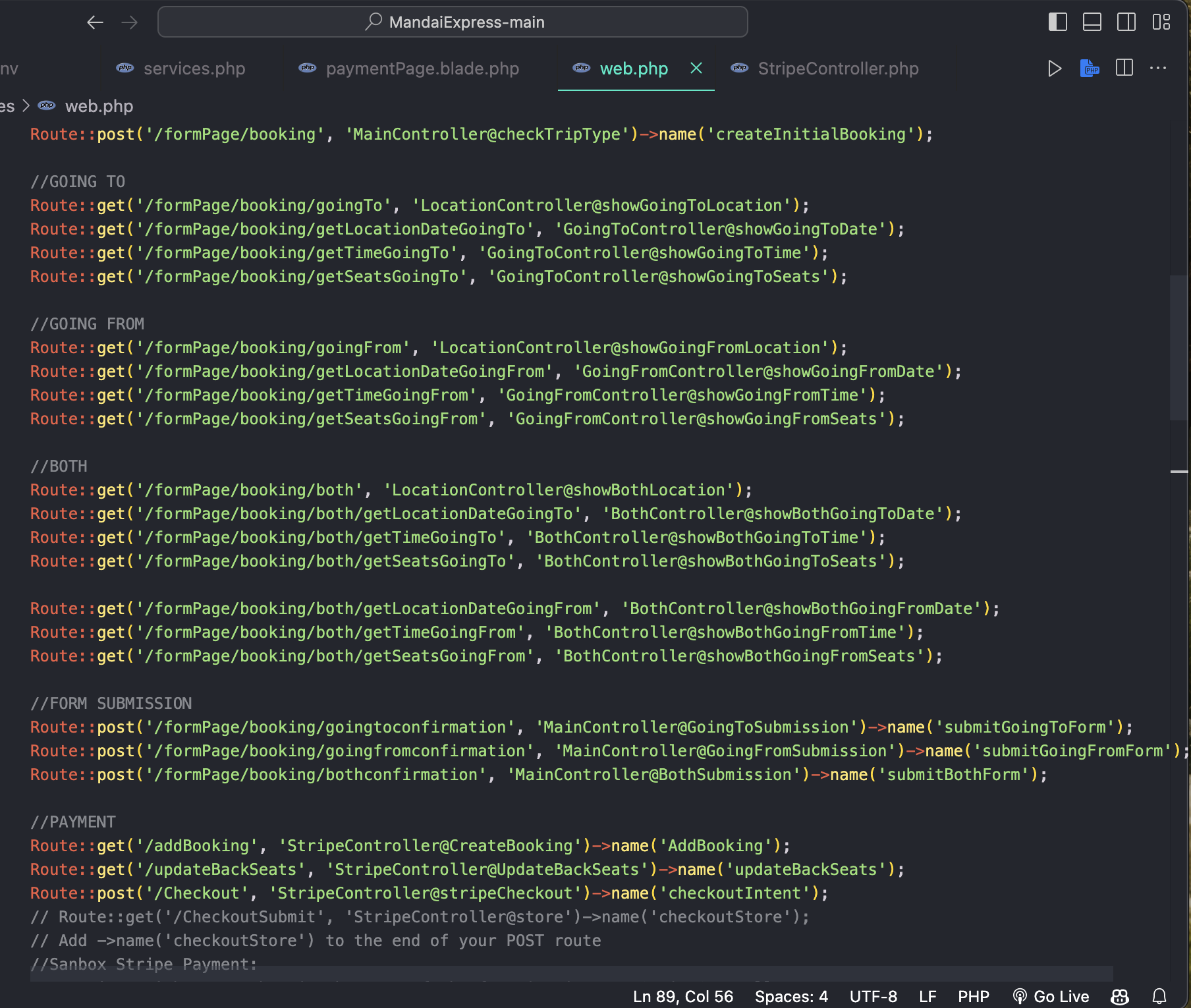Click 'BothController@showBothGoingFromDate' string
The image size is (1191, 1008).
[802, 609]
